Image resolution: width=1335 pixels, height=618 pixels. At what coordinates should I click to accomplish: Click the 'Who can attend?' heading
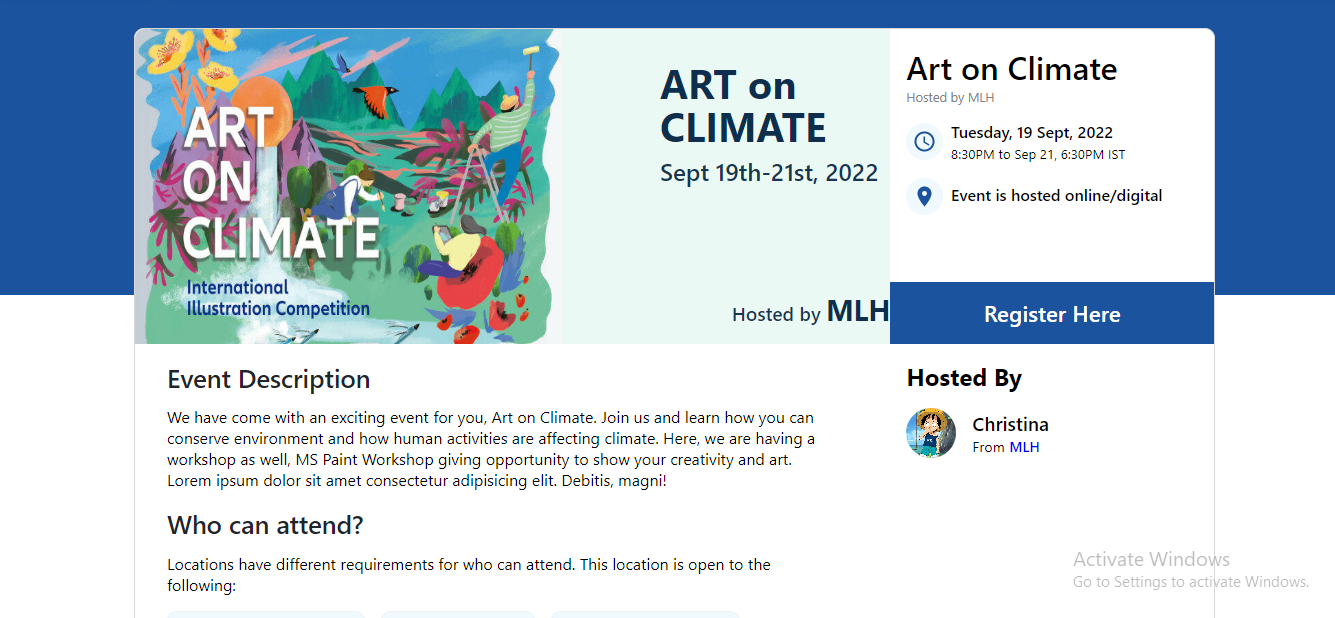pyautogui.click(x=265, y=525)
